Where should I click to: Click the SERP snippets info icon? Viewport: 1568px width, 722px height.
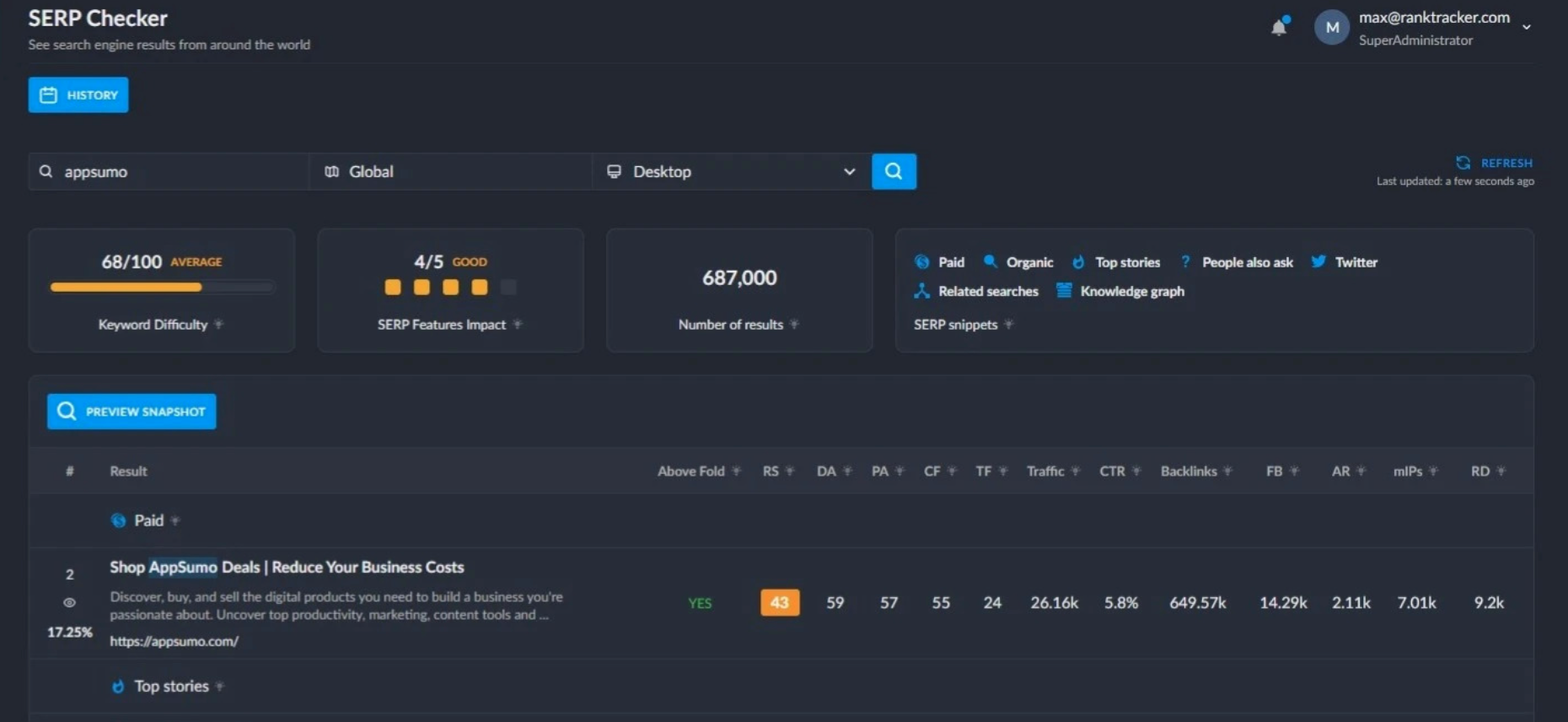coord(1009,325)
